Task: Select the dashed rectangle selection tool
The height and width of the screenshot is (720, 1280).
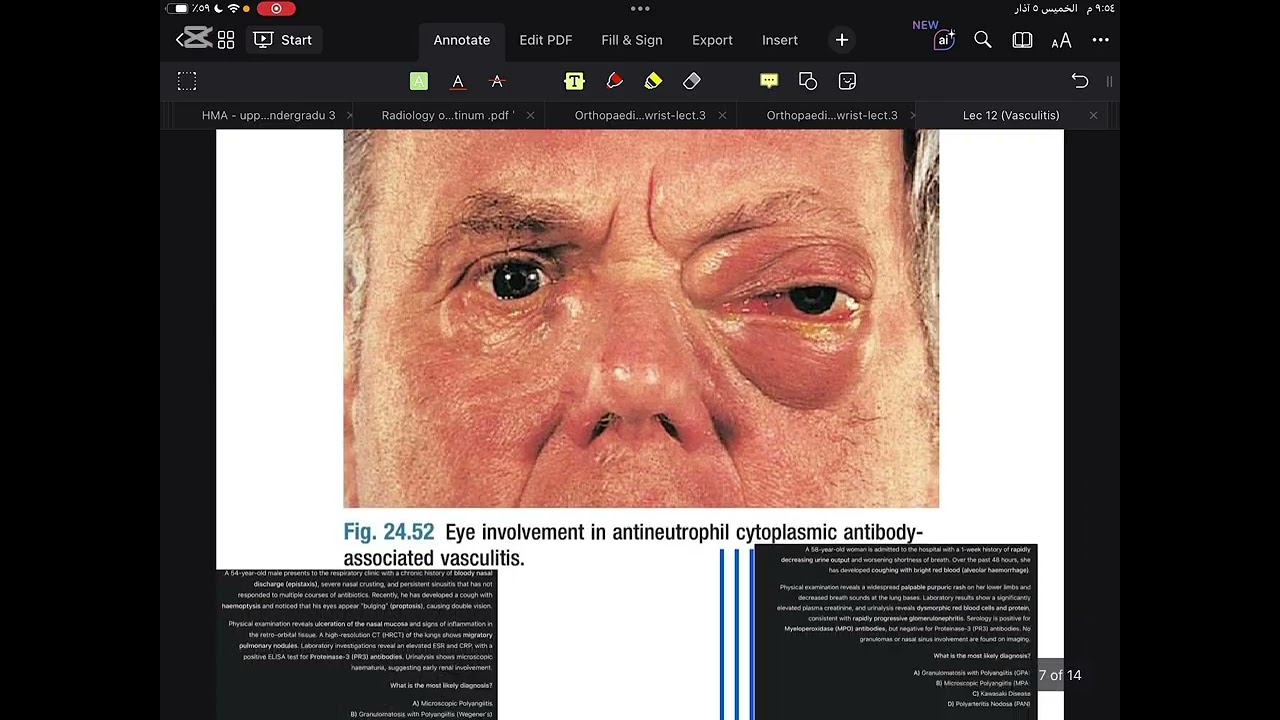Action: [x=187, y=81]
